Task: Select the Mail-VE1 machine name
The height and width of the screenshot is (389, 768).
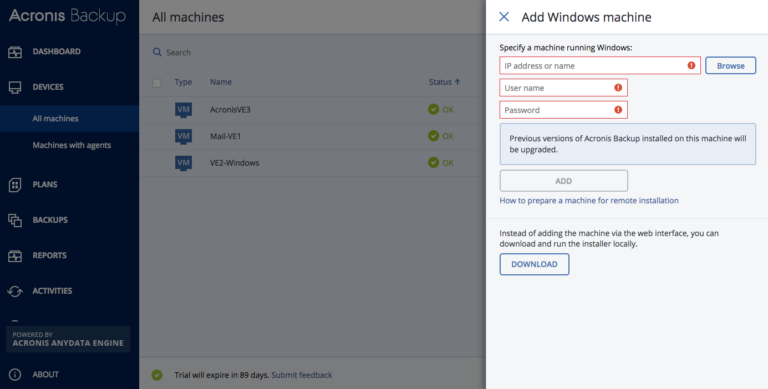Action: coord(225,136)
